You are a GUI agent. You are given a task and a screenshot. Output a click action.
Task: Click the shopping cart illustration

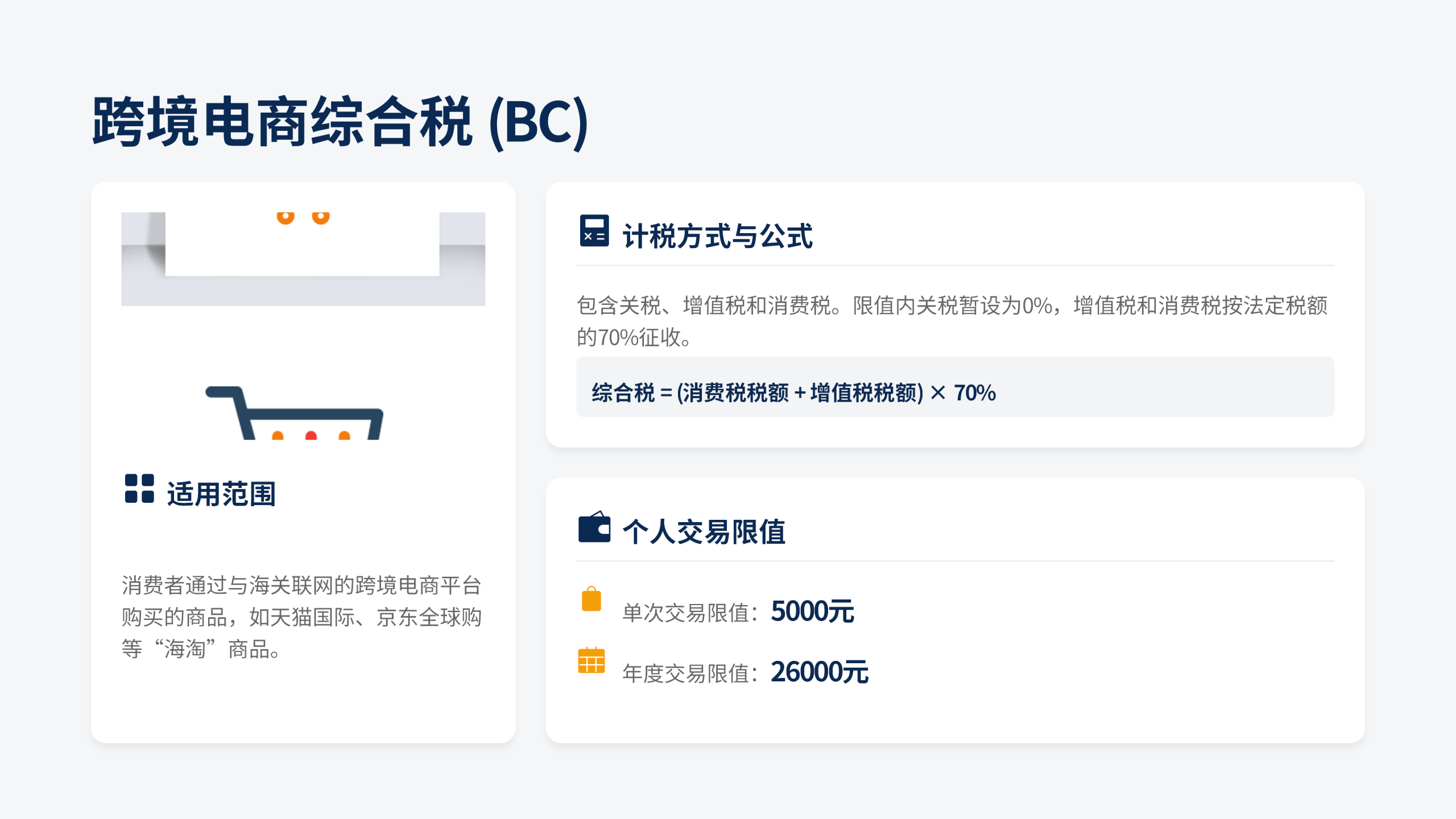[x=295, y=413]
